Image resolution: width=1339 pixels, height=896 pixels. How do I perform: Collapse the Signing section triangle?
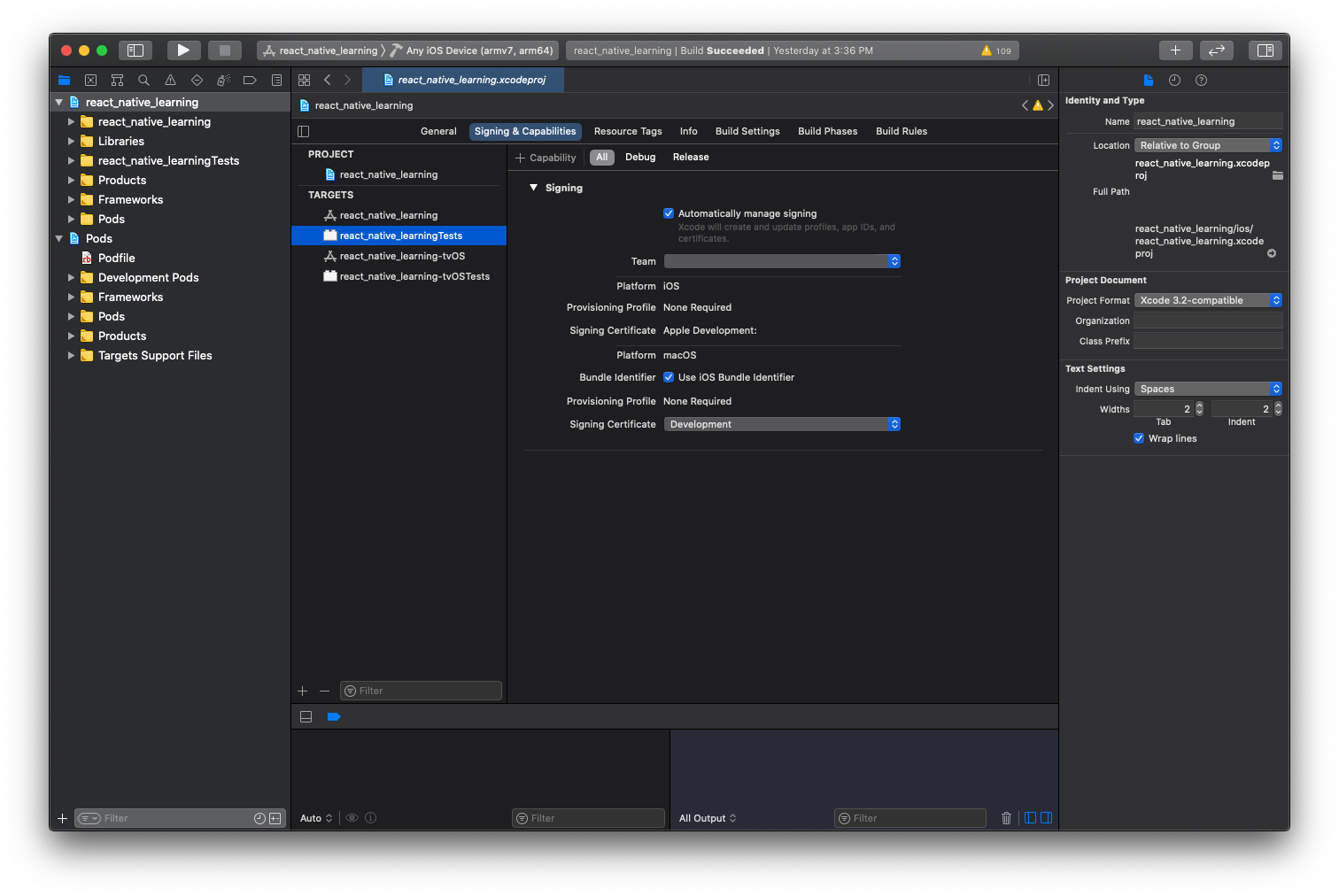(533, 188)
